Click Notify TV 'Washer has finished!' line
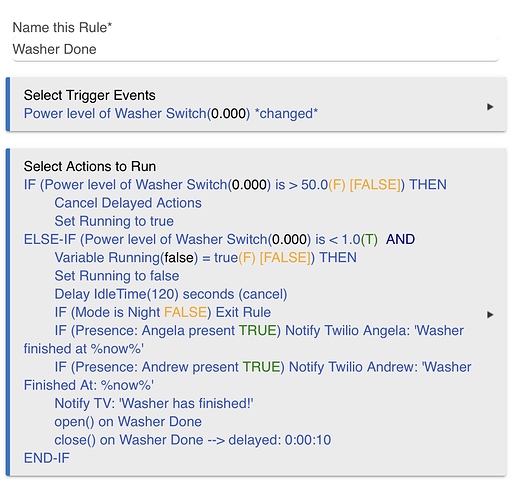516x500 pixels. click(154, 404)
